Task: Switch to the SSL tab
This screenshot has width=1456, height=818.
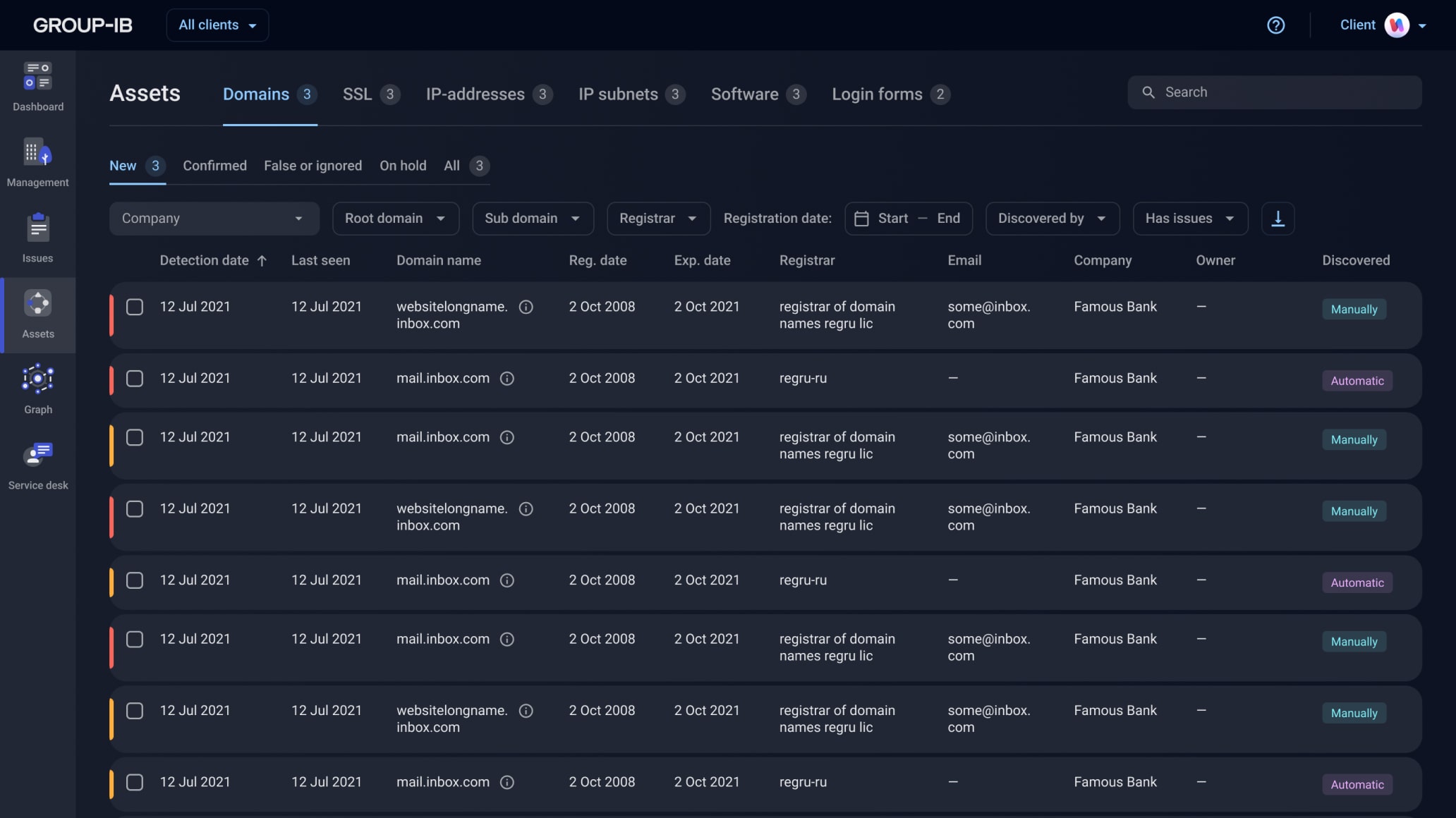Action: 357,94
